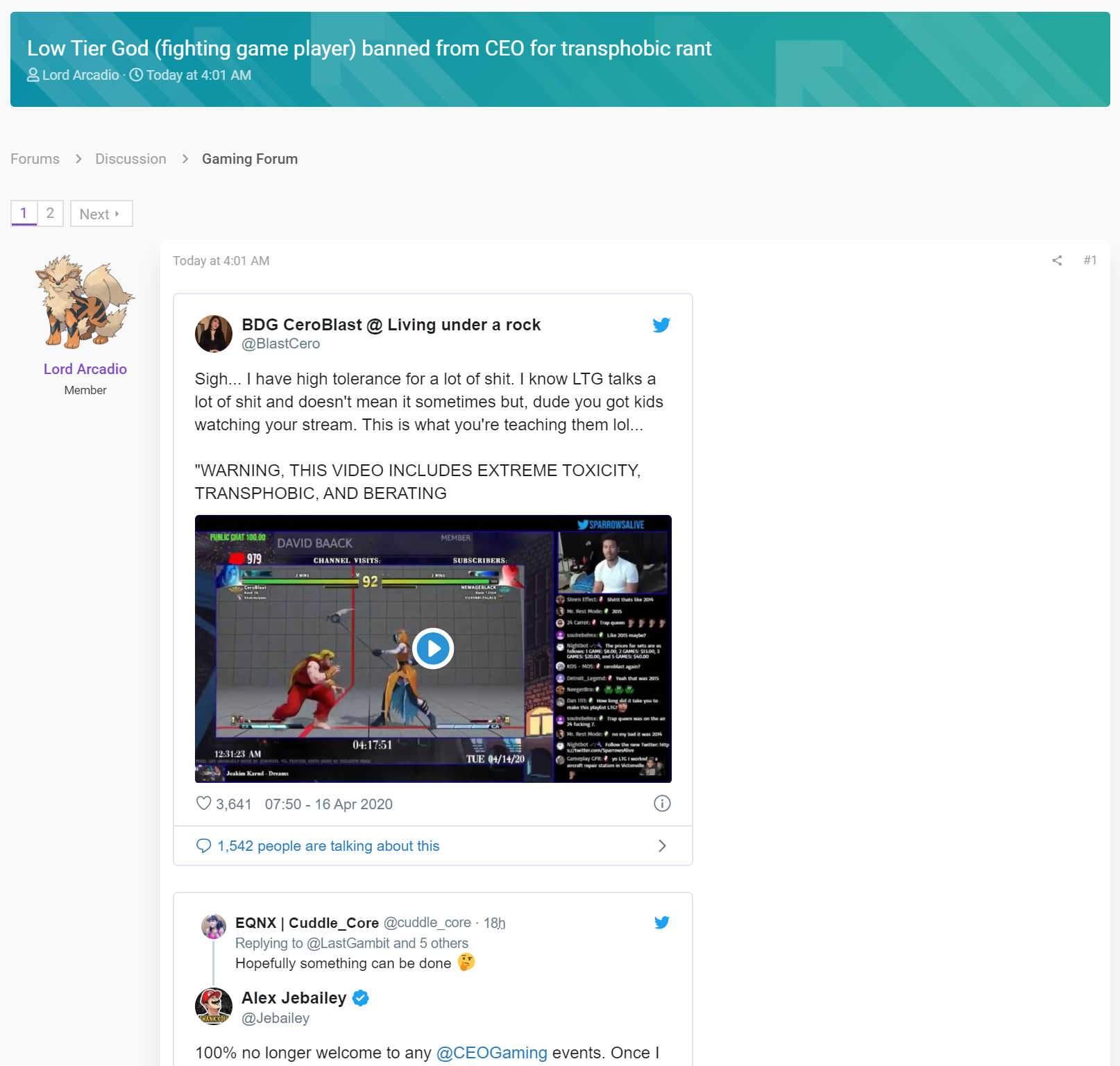This screenshot has width=1120, height=1066.
Task: Go to page 1 of thread
Action: 24,213
